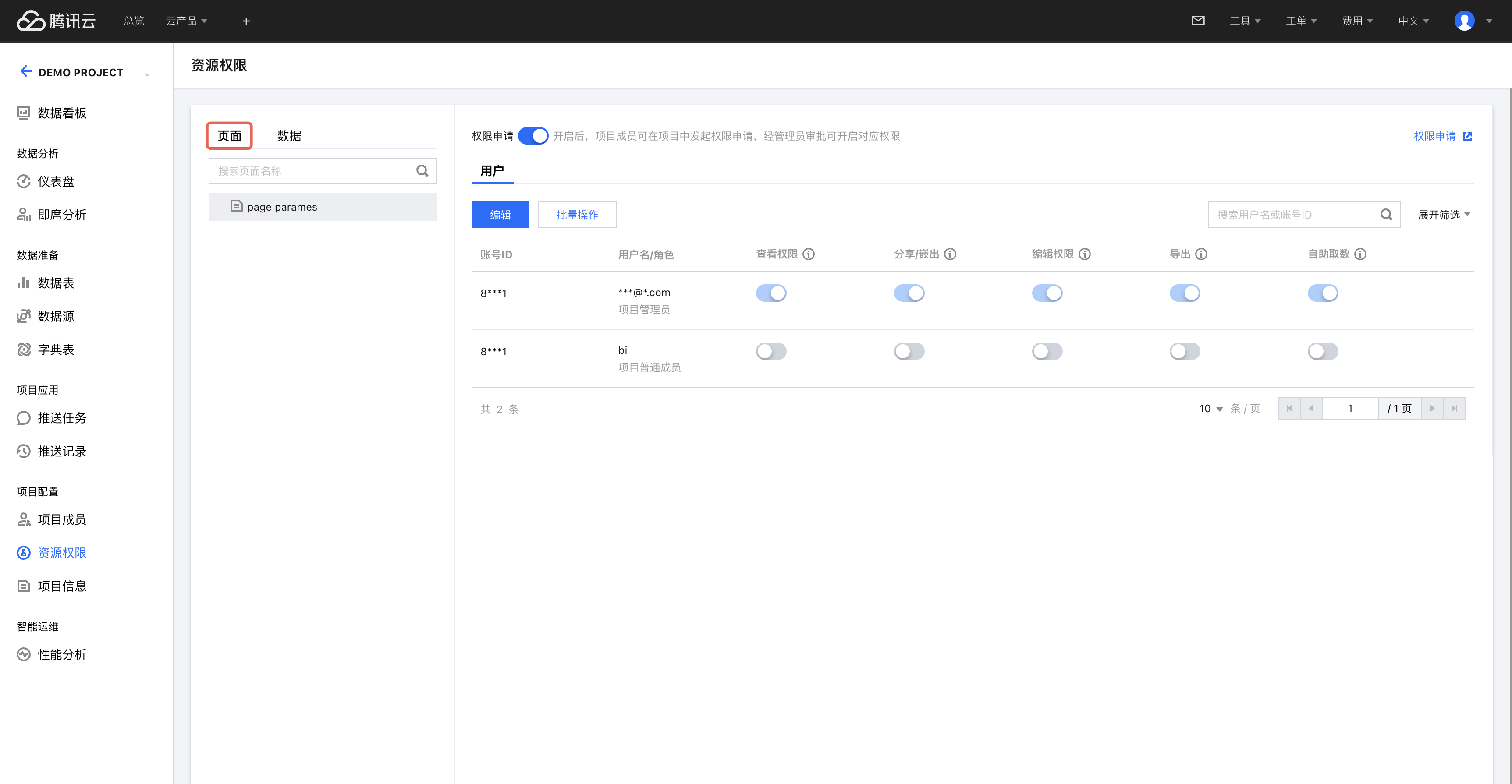Switch to the 数据 tab
1512x784 pixels.
coord(289,136)
